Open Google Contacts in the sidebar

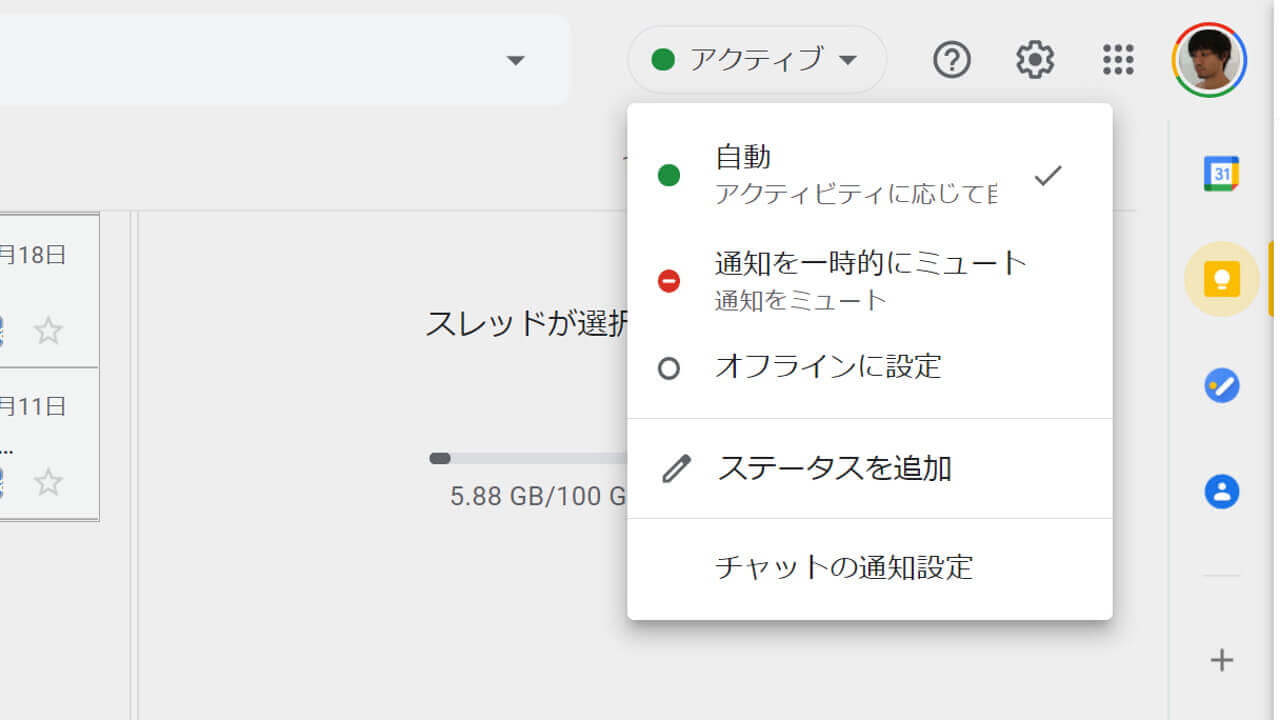(x=1221, y=491)
